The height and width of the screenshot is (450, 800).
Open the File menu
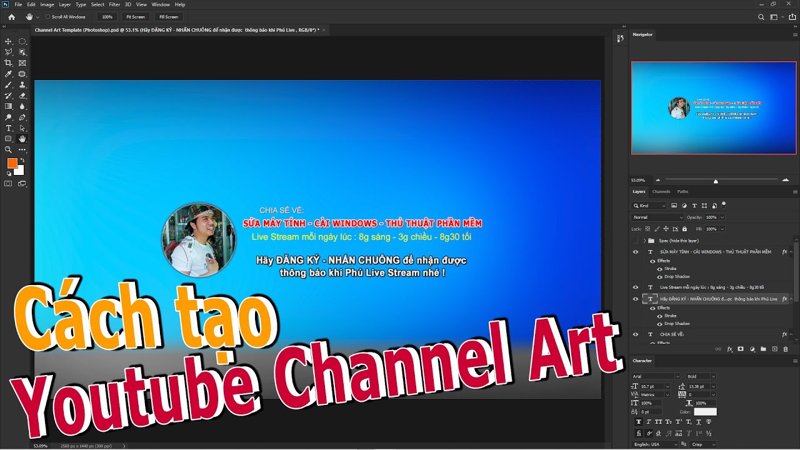tap(18, 5)
